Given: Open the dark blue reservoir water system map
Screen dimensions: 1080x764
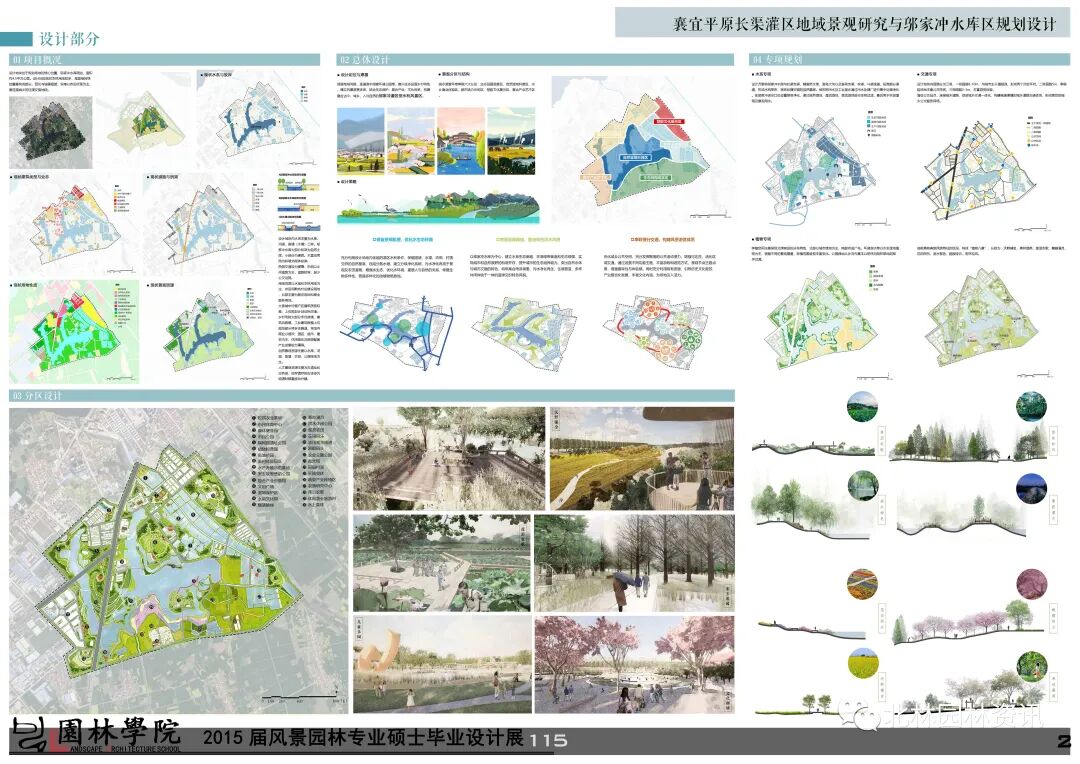Looking at the screenshot, I should click(x=256, y=121).
